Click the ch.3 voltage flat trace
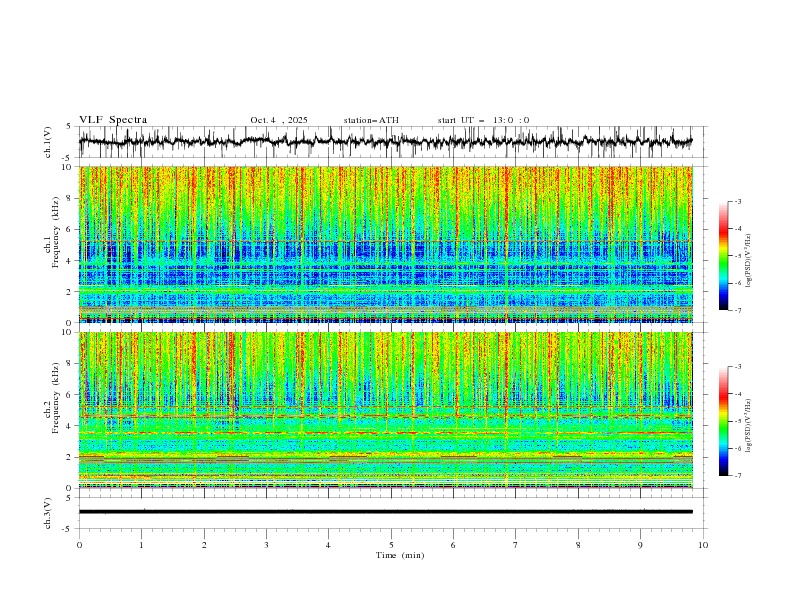 pyautogui.click(x=385, y=512)
